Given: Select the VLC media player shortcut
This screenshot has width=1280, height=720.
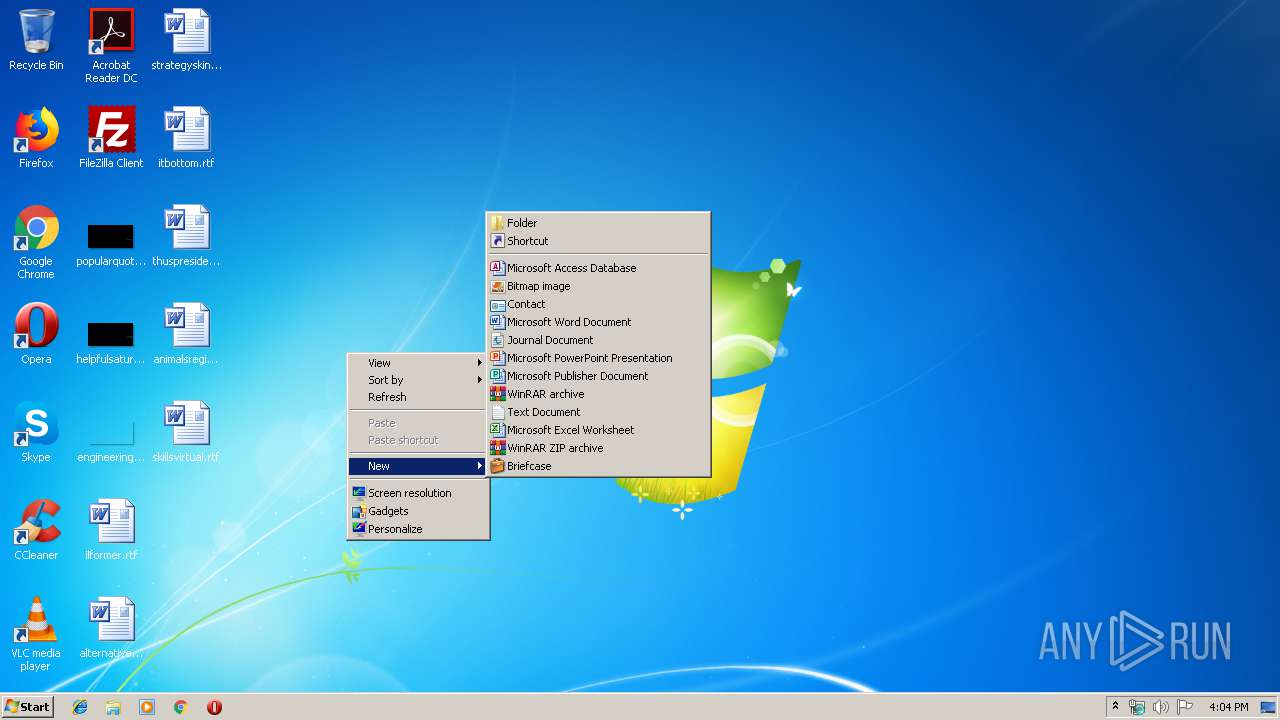Looking at the screenshot, I should point(36,634).
